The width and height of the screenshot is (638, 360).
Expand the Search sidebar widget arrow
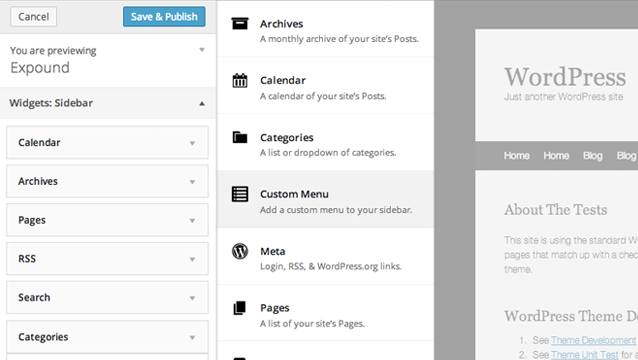(192, 298)
